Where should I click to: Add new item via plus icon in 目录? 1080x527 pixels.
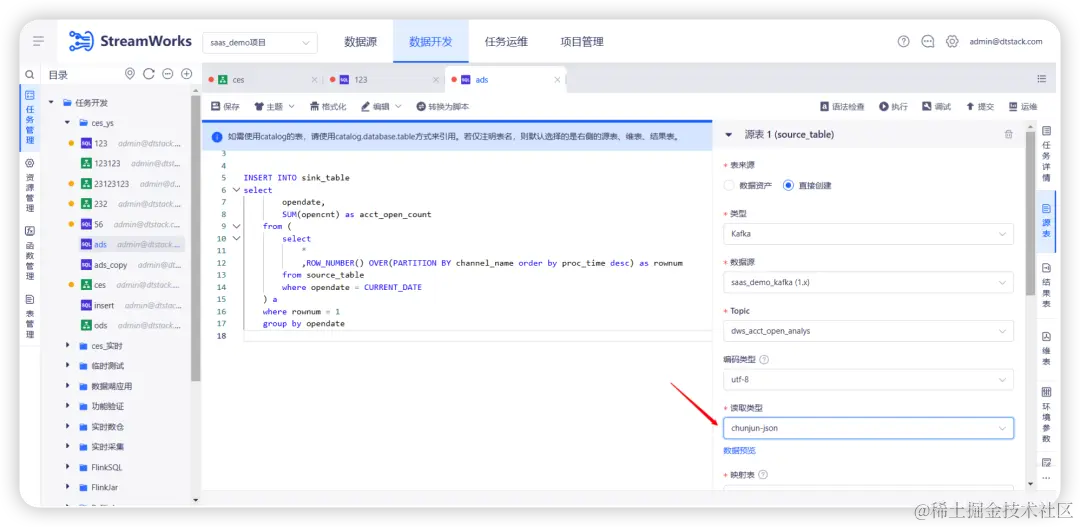[x=186, y=74]
